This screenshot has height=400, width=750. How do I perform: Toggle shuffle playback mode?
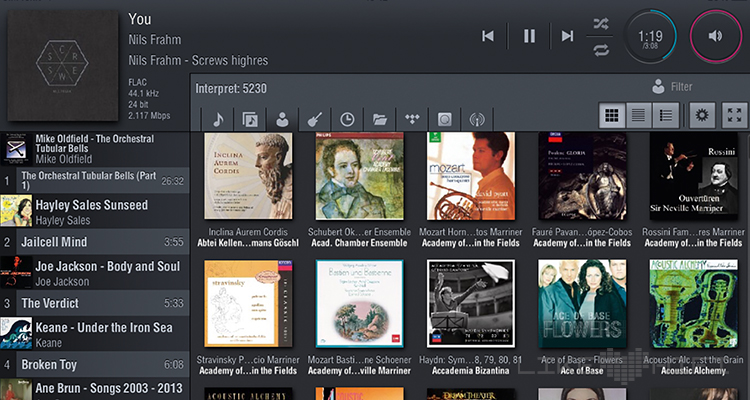[601, 23]
